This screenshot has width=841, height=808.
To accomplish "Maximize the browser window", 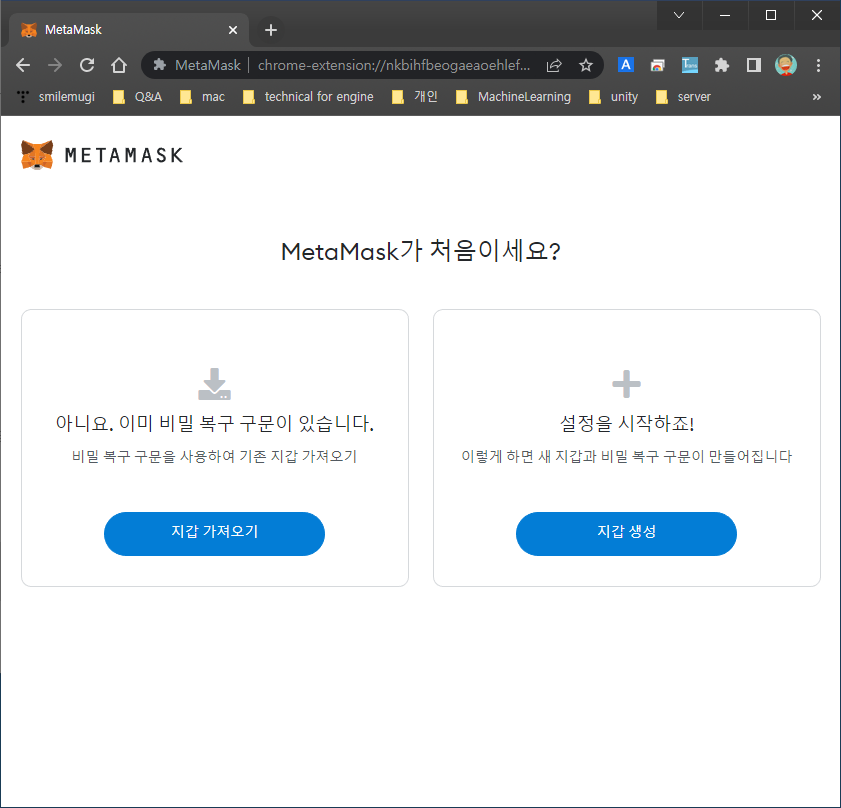I will [771, 15].
